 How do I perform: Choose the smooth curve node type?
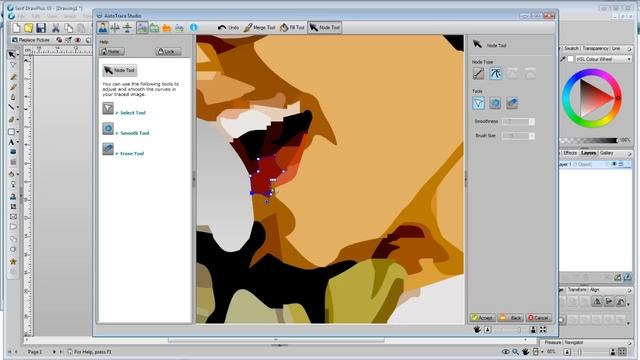(x=496, y=73)
